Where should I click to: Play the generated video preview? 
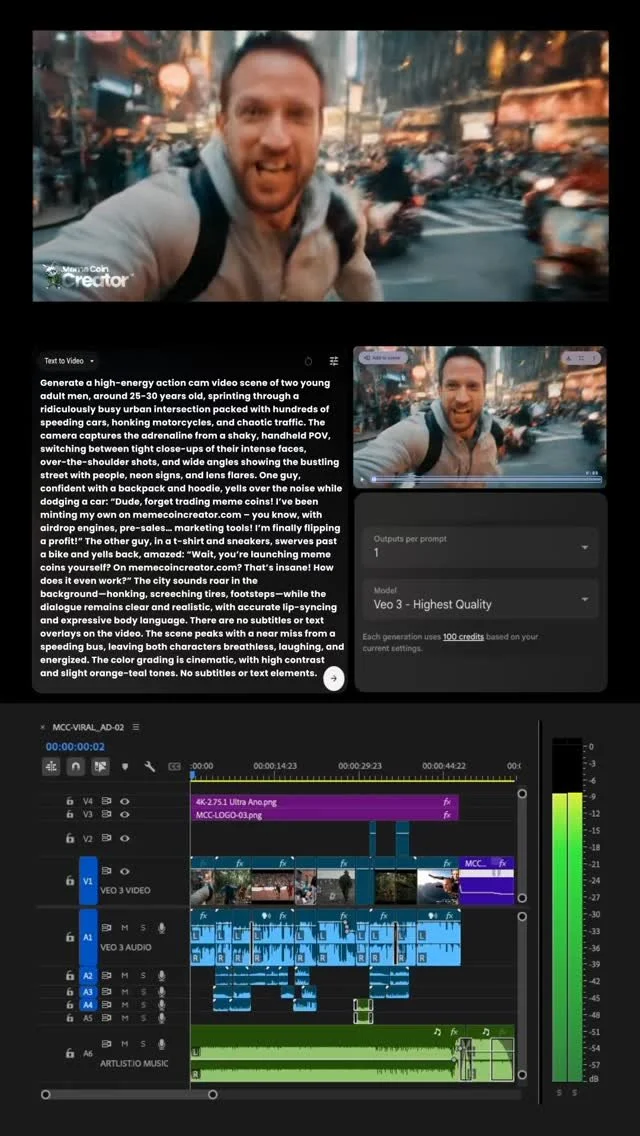tap(362, 479)
